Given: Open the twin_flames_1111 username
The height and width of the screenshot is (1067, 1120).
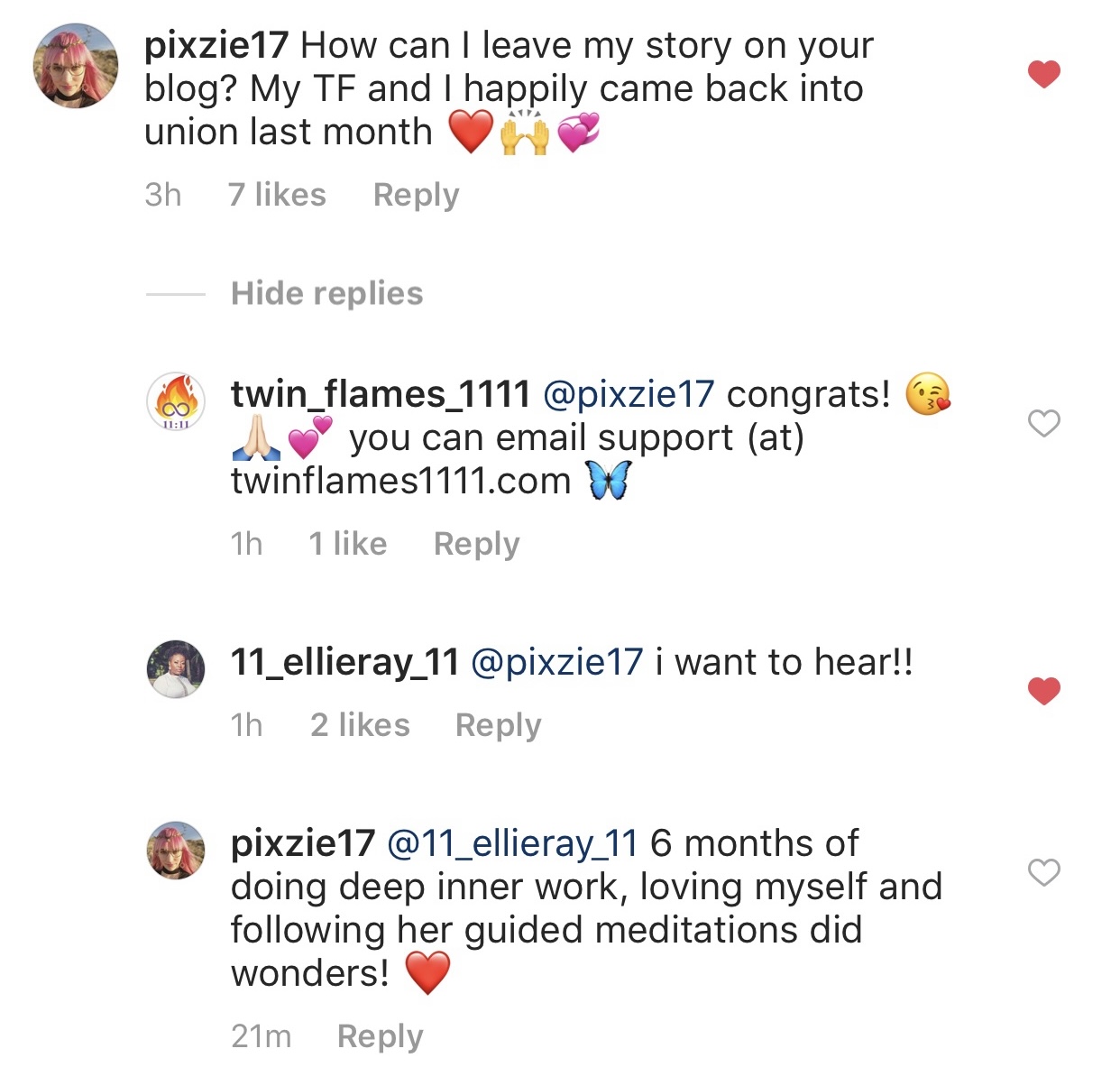Looking at the screenshot, I should pyautogui.click(x=381, y=394).
